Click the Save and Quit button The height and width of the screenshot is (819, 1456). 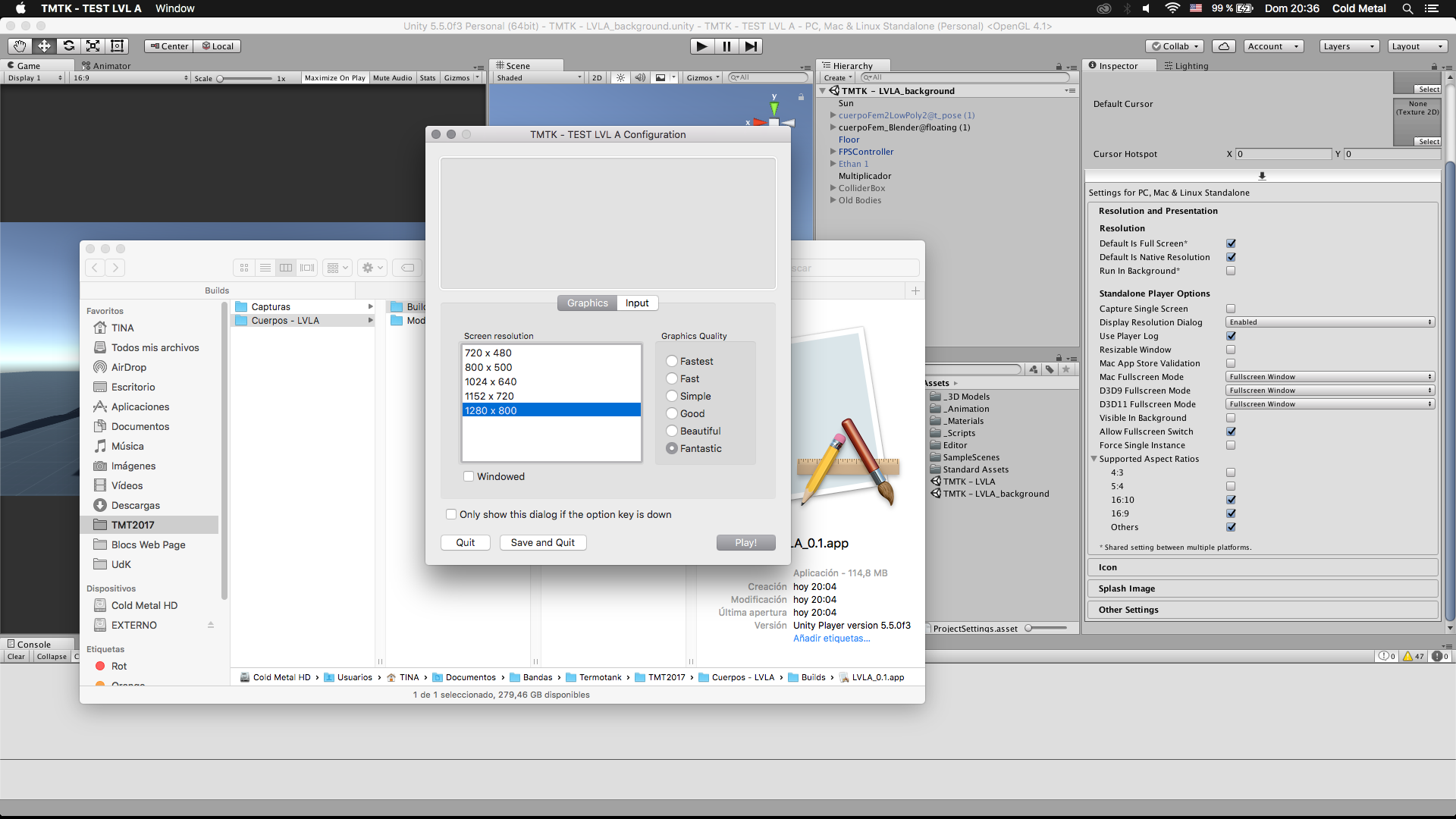[x=543, y=542]
